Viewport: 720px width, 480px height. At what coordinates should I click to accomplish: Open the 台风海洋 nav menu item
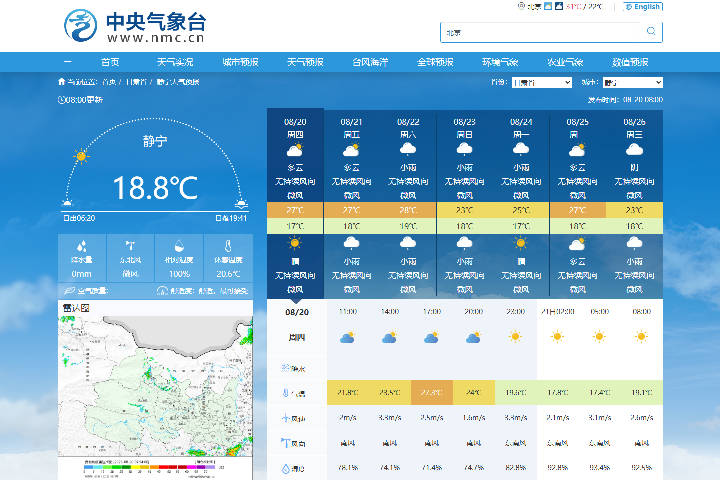(x=370, y=62)
